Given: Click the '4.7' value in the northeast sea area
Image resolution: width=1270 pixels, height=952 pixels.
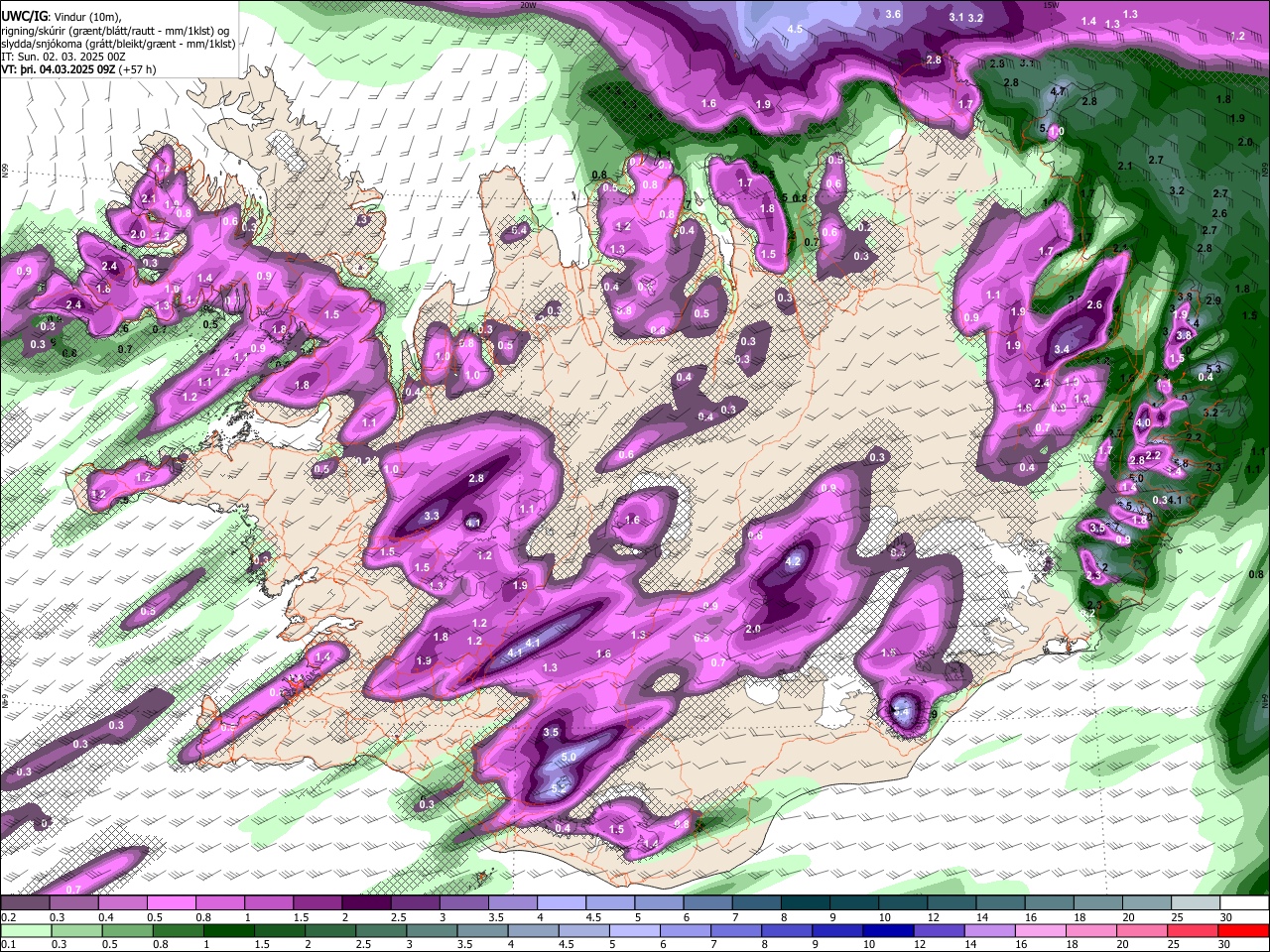Looking at the screenshot, I should click(x=1058, y=91).
